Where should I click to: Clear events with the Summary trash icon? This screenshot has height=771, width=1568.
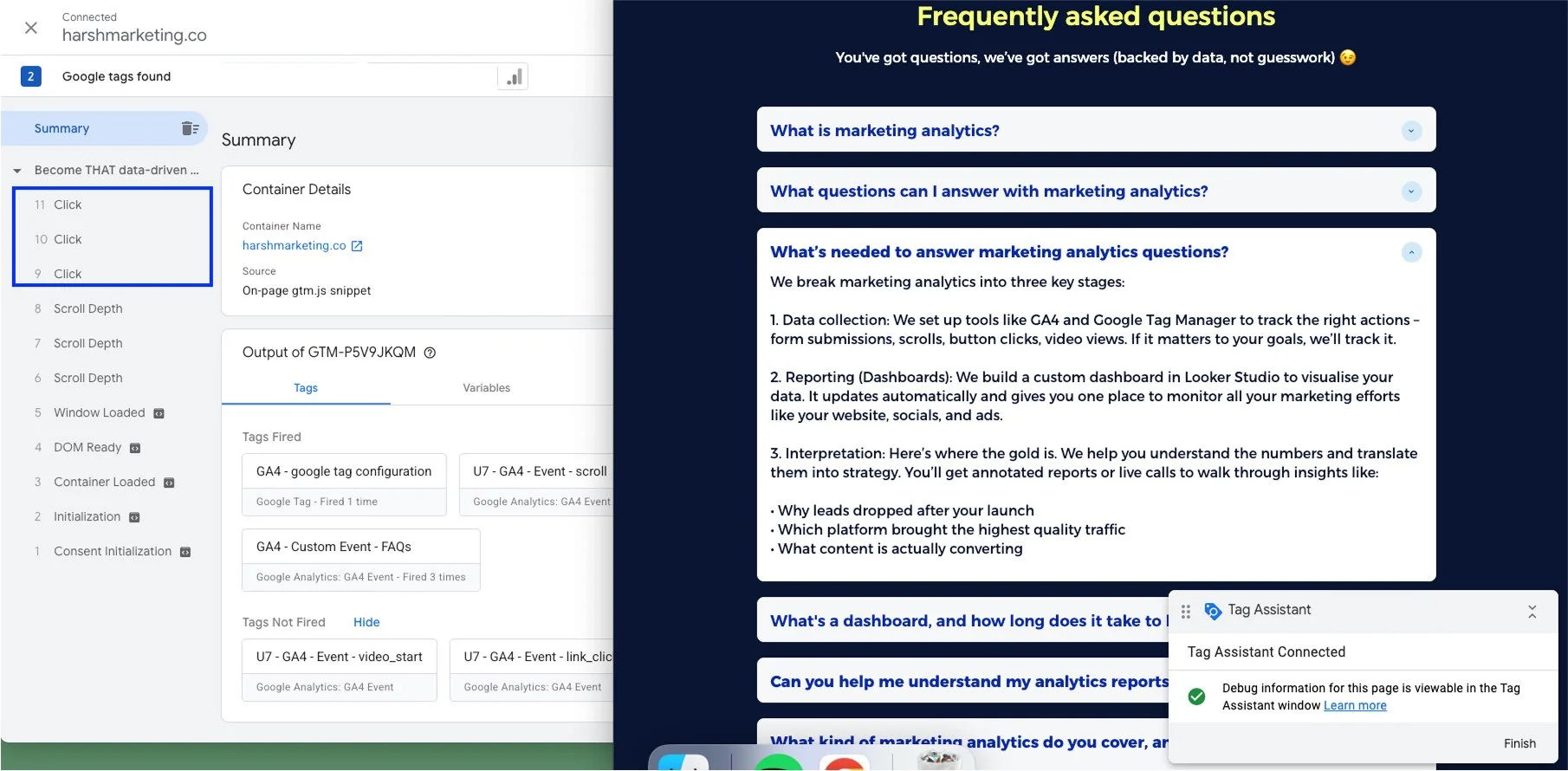190,128
